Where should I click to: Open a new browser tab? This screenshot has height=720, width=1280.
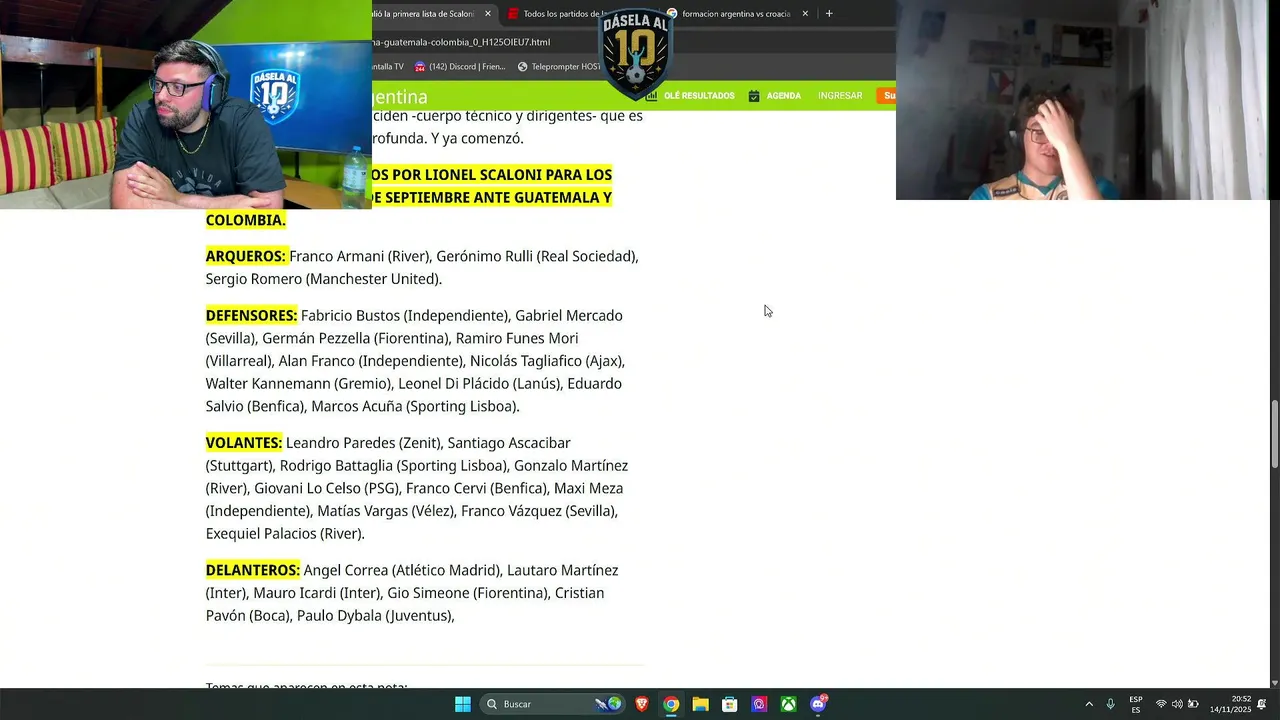coord(829,14)
